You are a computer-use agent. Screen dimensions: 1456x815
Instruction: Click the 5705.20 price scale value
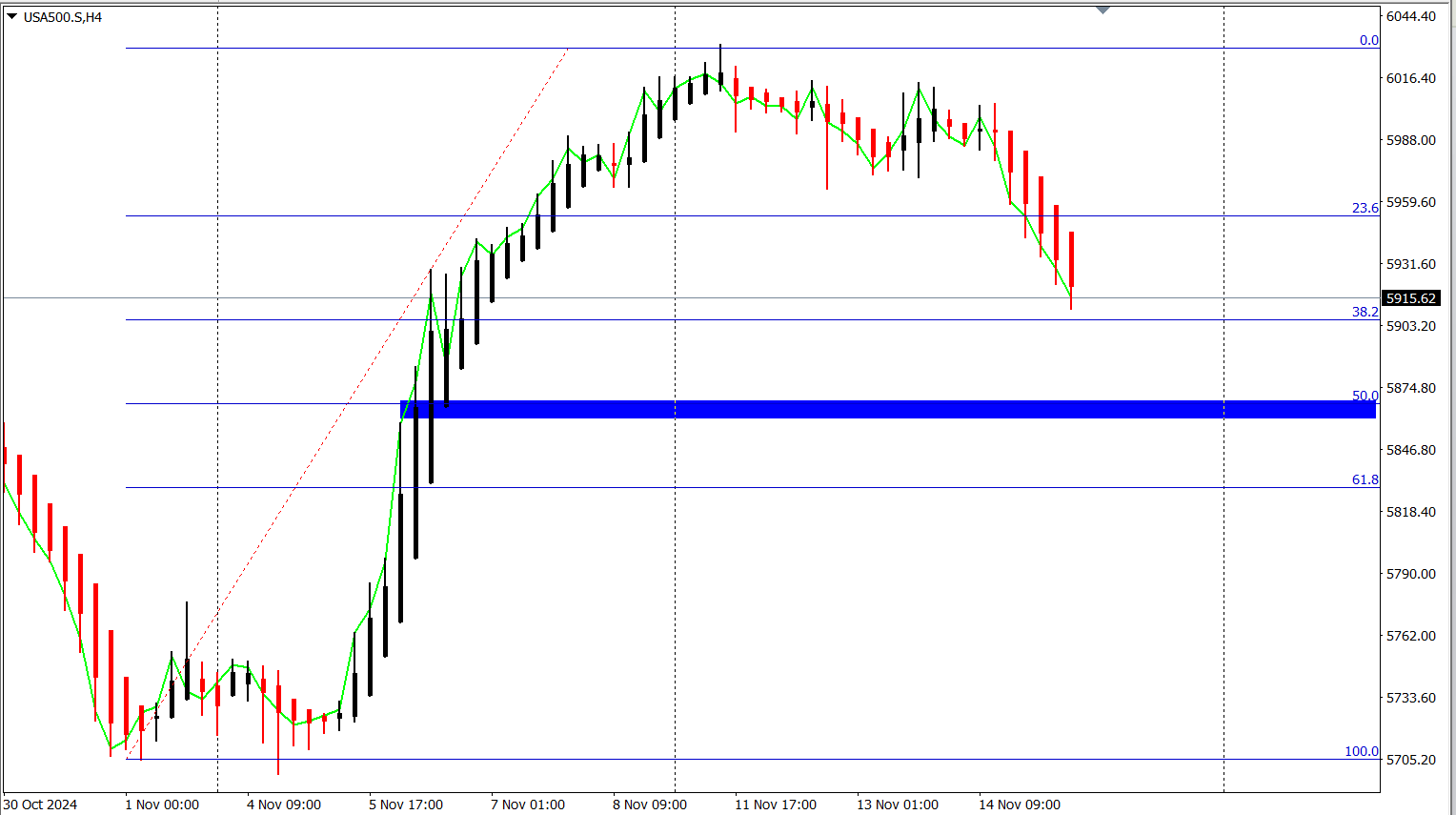pyautogui.click(x=1411, y=760)
